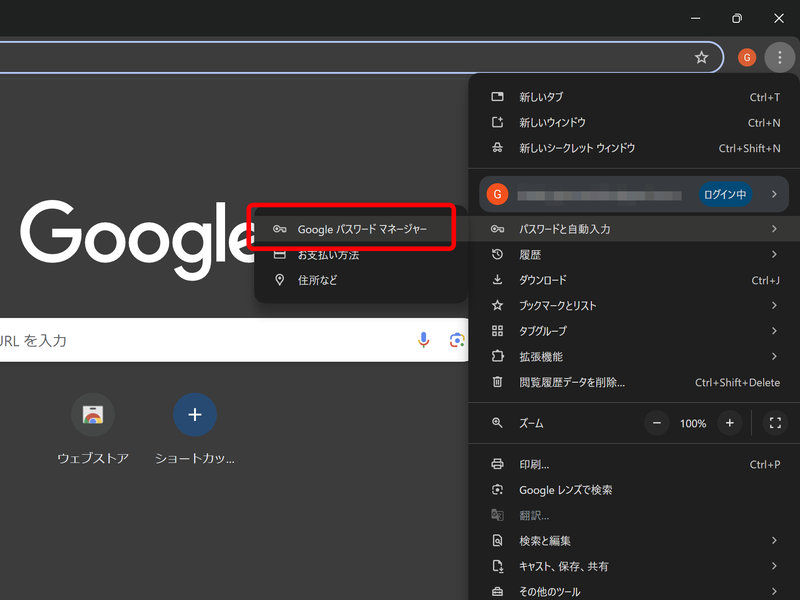Click the microphone icon for voice search
This screenshot has height=600, width=800.
(x=423, y=339)
